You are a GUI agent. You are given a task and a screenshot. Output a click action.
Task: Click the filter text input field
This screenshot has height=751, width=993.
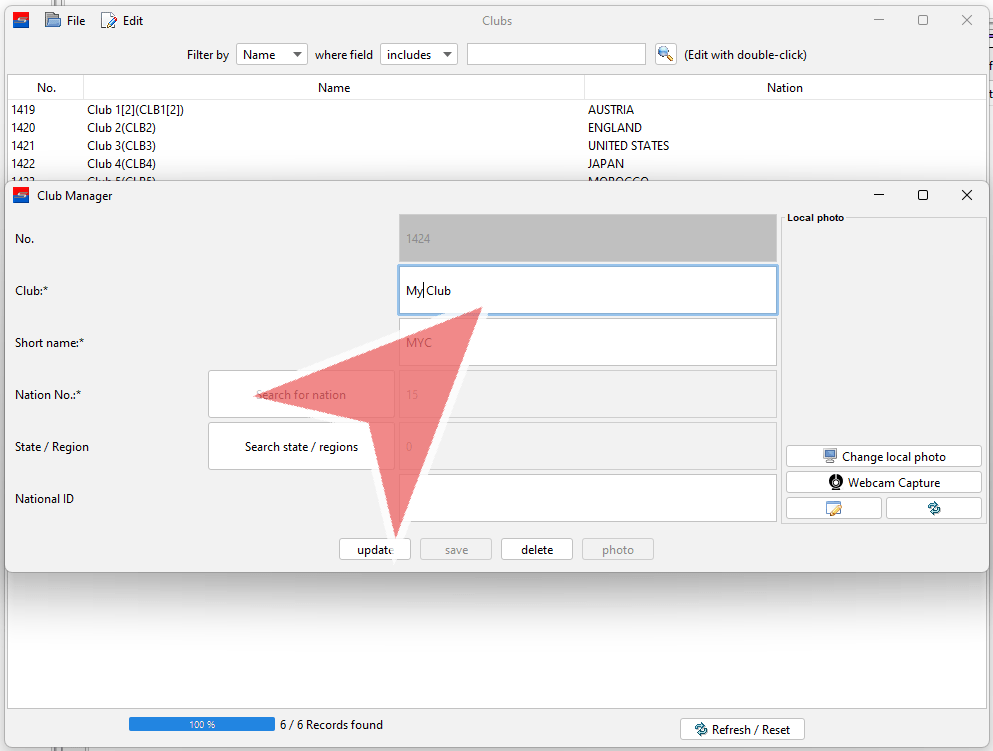coord(556,55)
